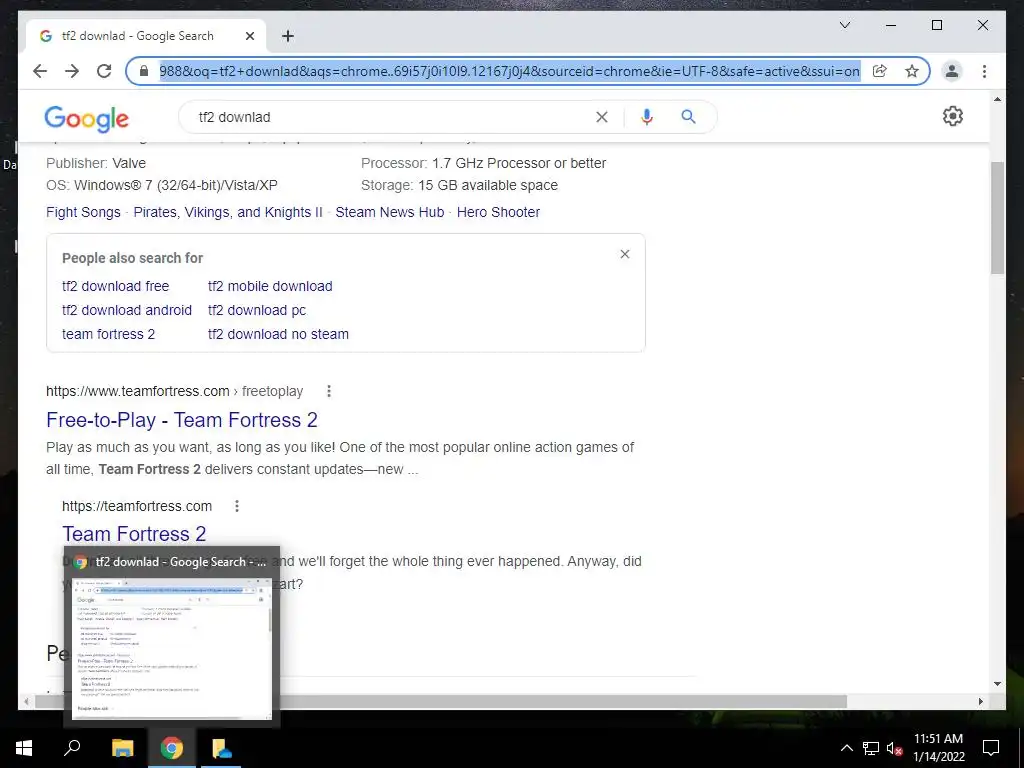The width and height of the screenshot is (1024, 768).
Task: Open the tab search dropdown arrow
Action: pos(844,25)
